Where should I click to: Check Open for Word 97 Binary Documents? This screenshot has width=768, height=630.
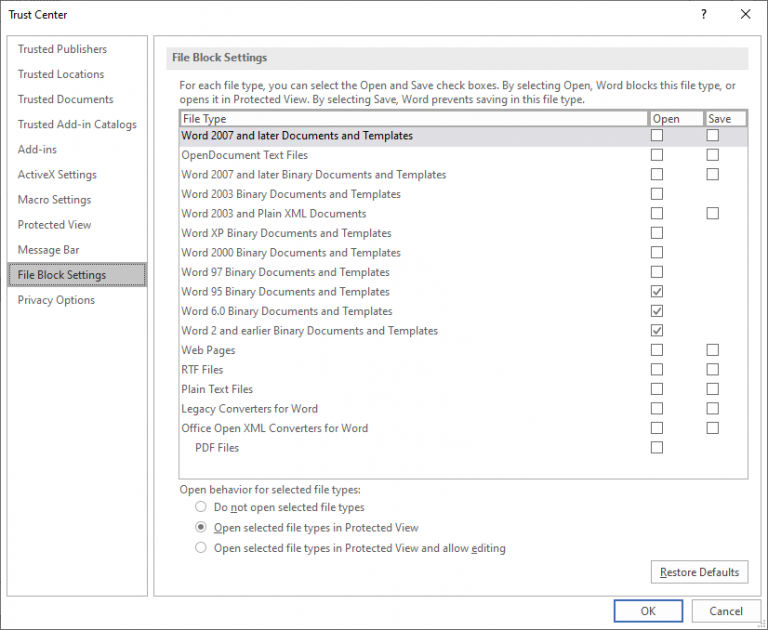click(x=657, y=272)
